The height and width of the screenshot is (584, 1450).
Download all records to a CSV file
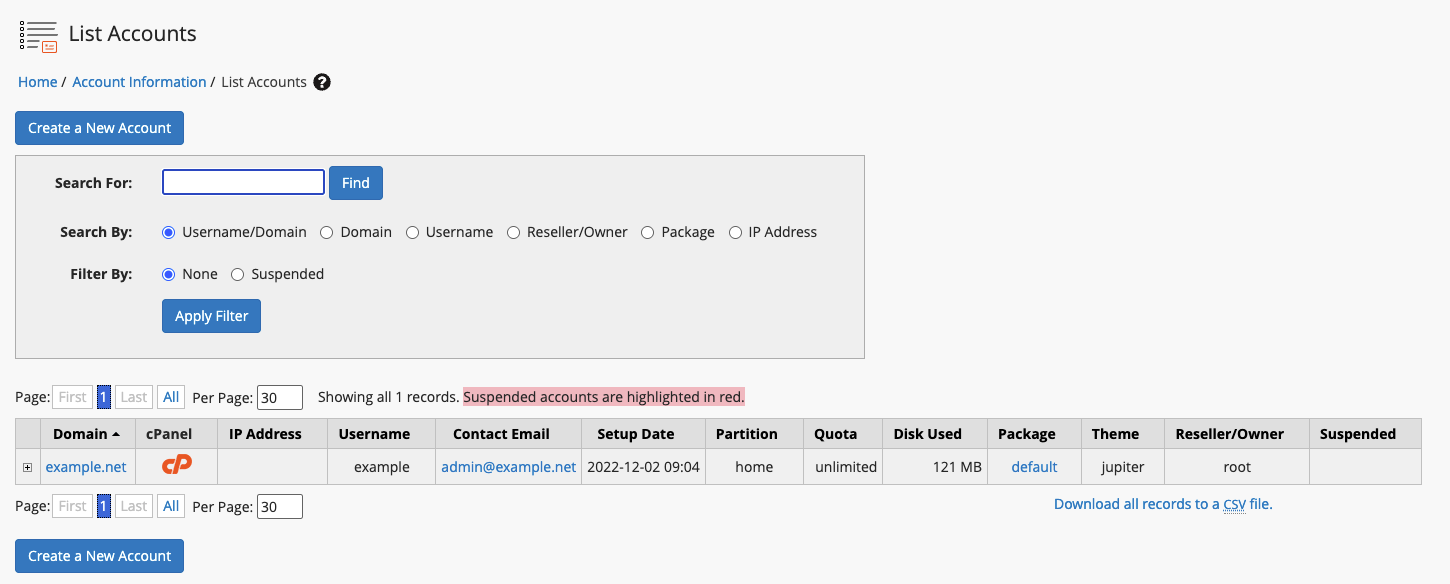tap(1163, 504)
